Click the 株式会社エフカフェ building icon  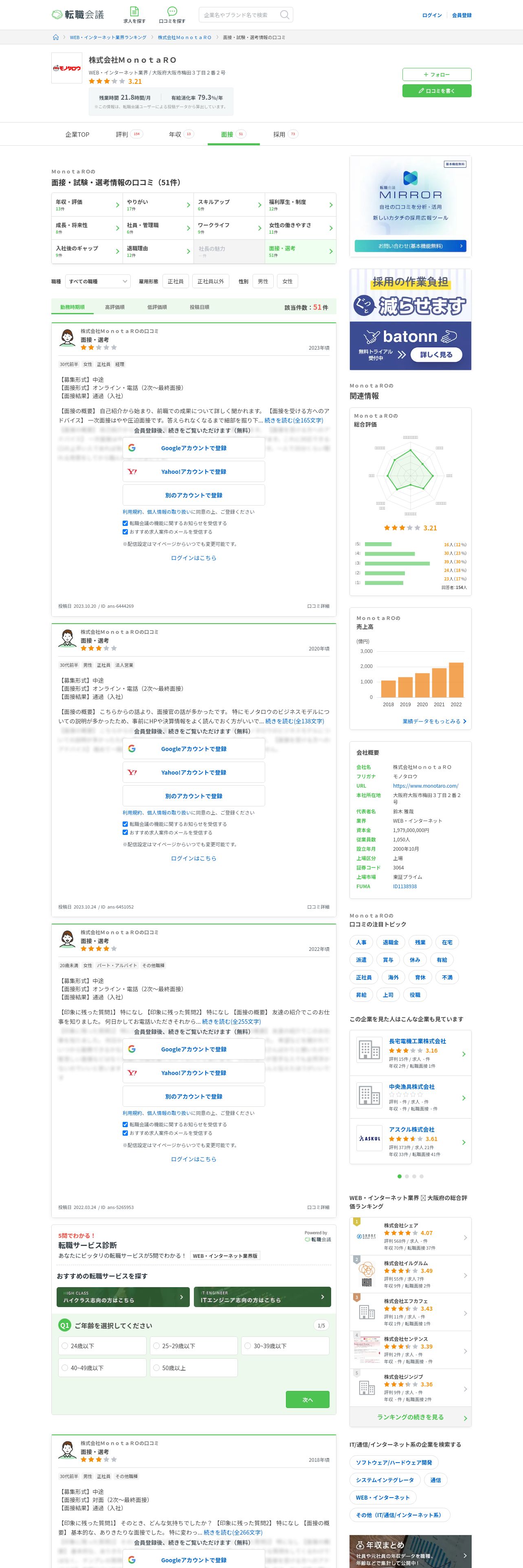coord(366,1312)
